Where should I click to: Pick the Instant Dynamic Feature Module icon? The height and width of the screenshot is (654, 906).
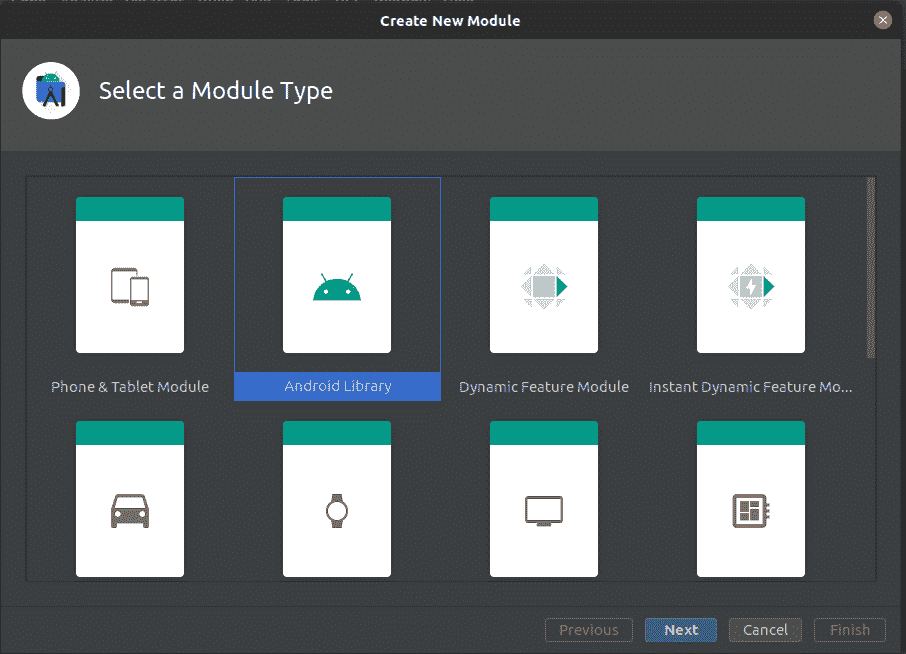(x=751, y=288)
